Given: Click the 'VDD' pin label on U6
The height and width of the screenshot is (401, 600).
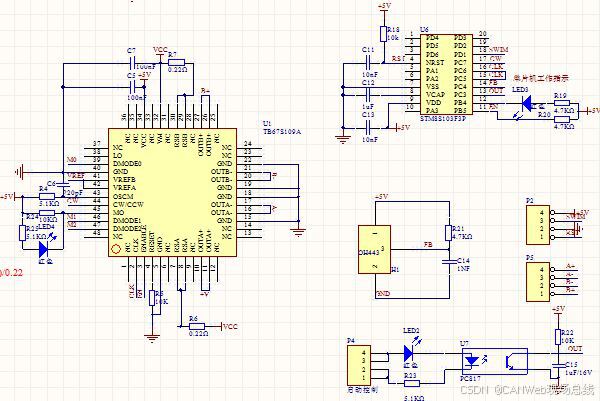Looking at the screenshot, I should (434, 103).
